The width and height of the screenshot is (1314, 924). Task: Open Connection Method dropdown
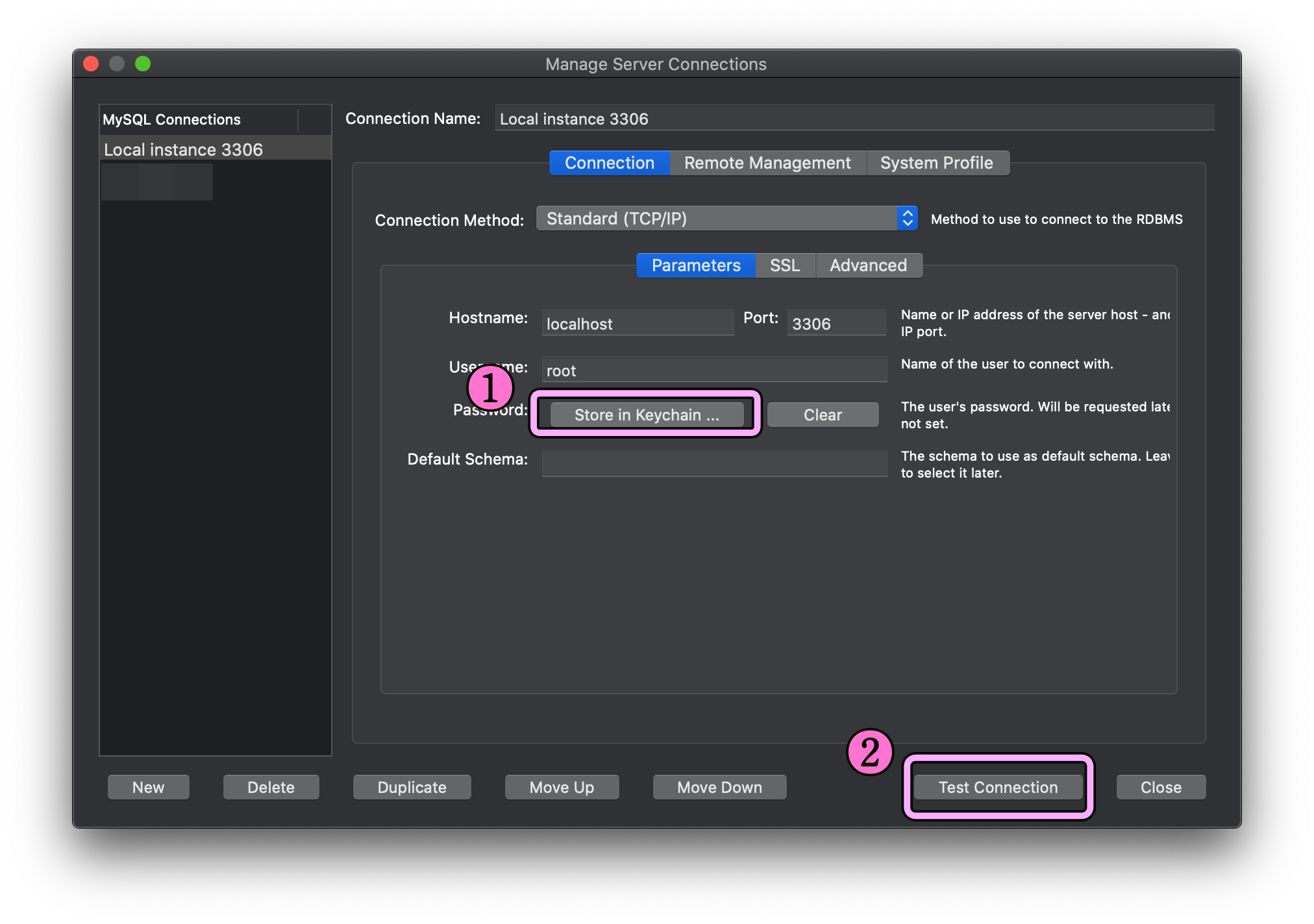pos(726,219)
